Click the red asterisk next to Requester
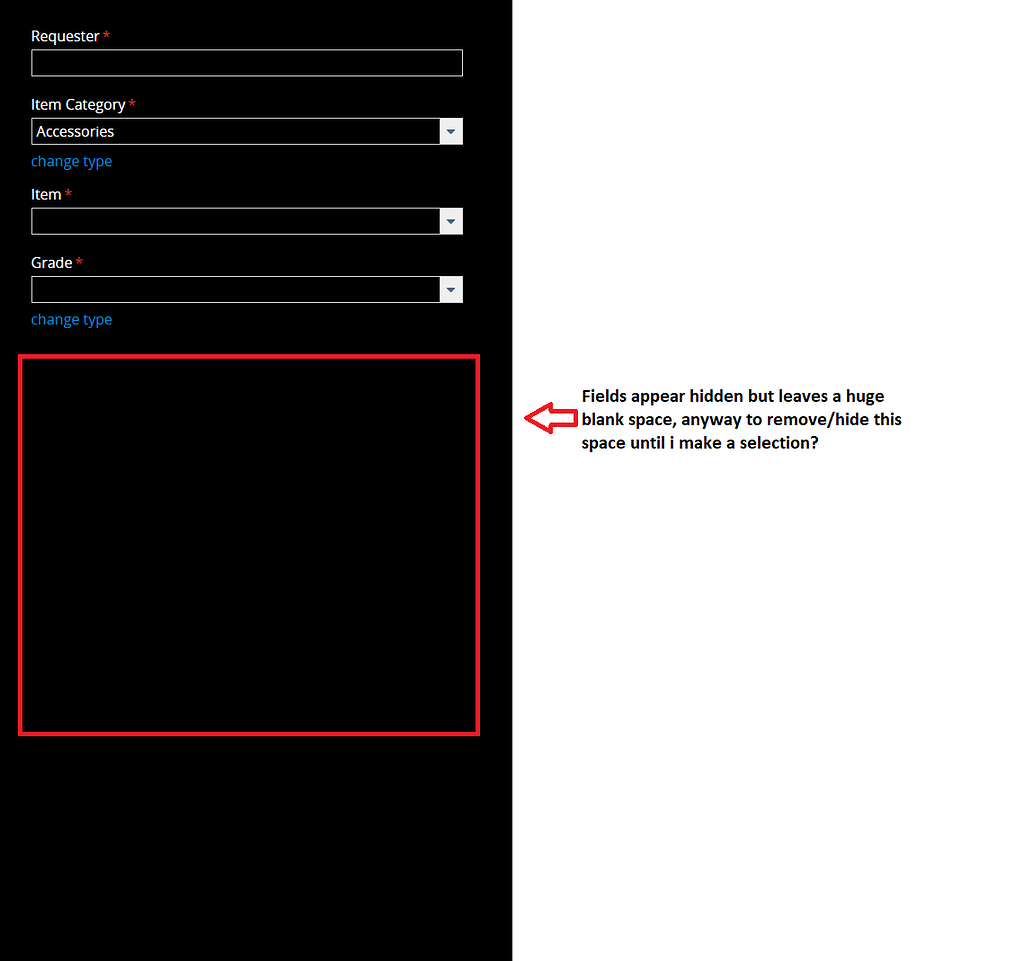The height and width of the screenshot is (961, 1023). click(107, 35)
